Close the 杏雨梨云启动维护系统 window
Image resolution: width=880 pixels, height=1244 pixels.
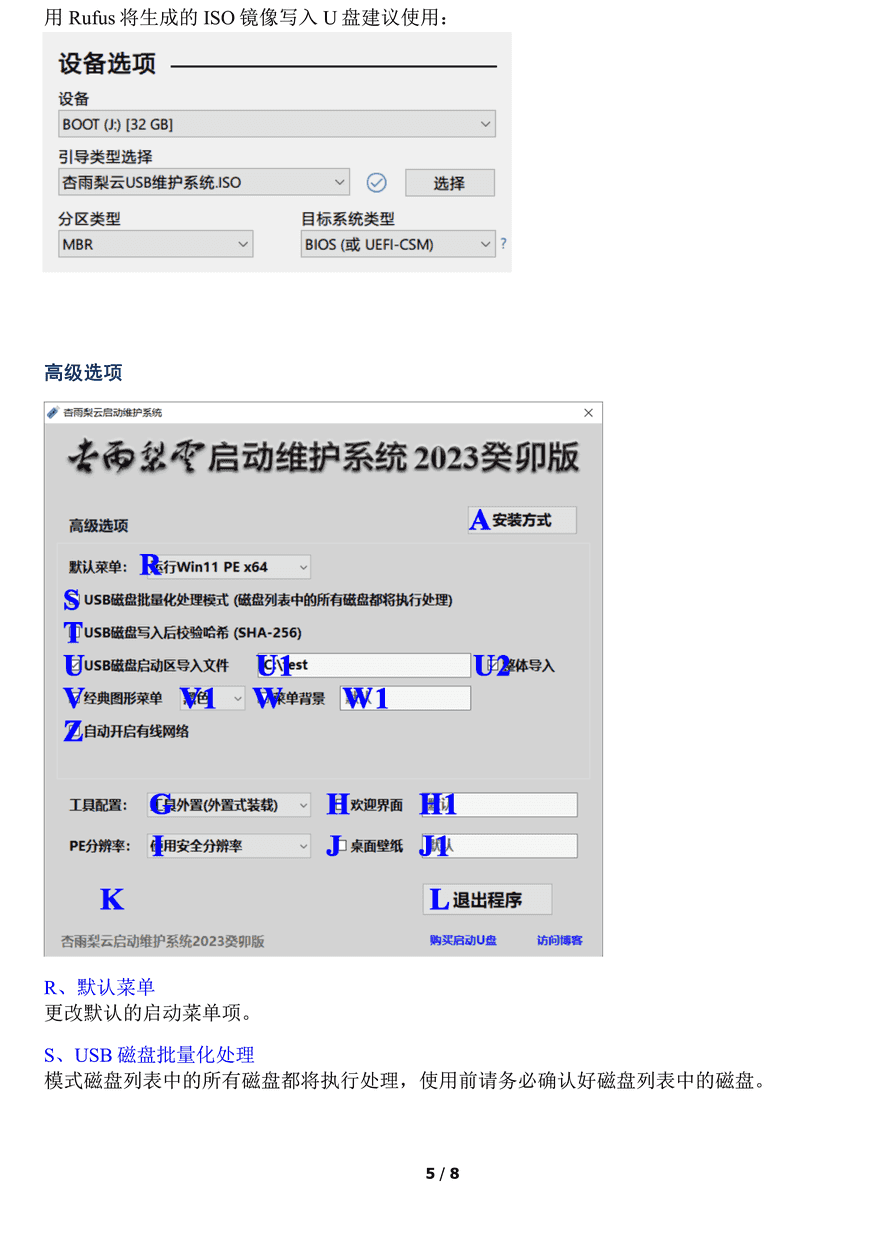(x=588, y=413)
